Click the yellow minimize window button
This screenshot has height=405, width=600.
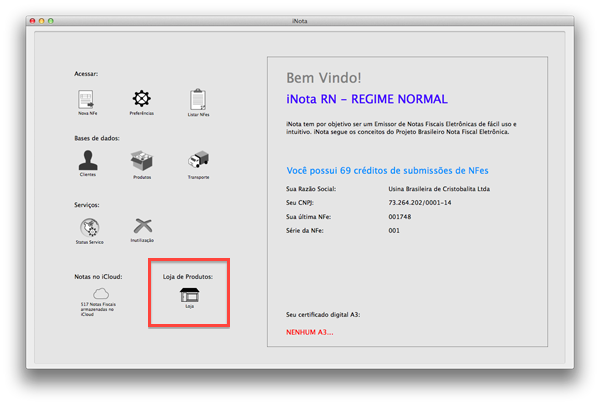[41, 21]
